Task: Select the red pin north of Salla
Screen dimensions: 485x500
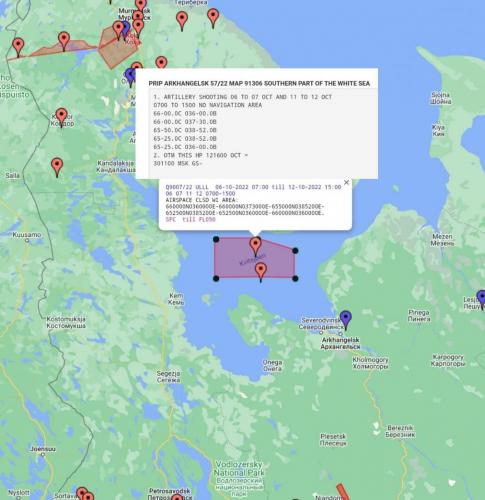Action: 57,167
